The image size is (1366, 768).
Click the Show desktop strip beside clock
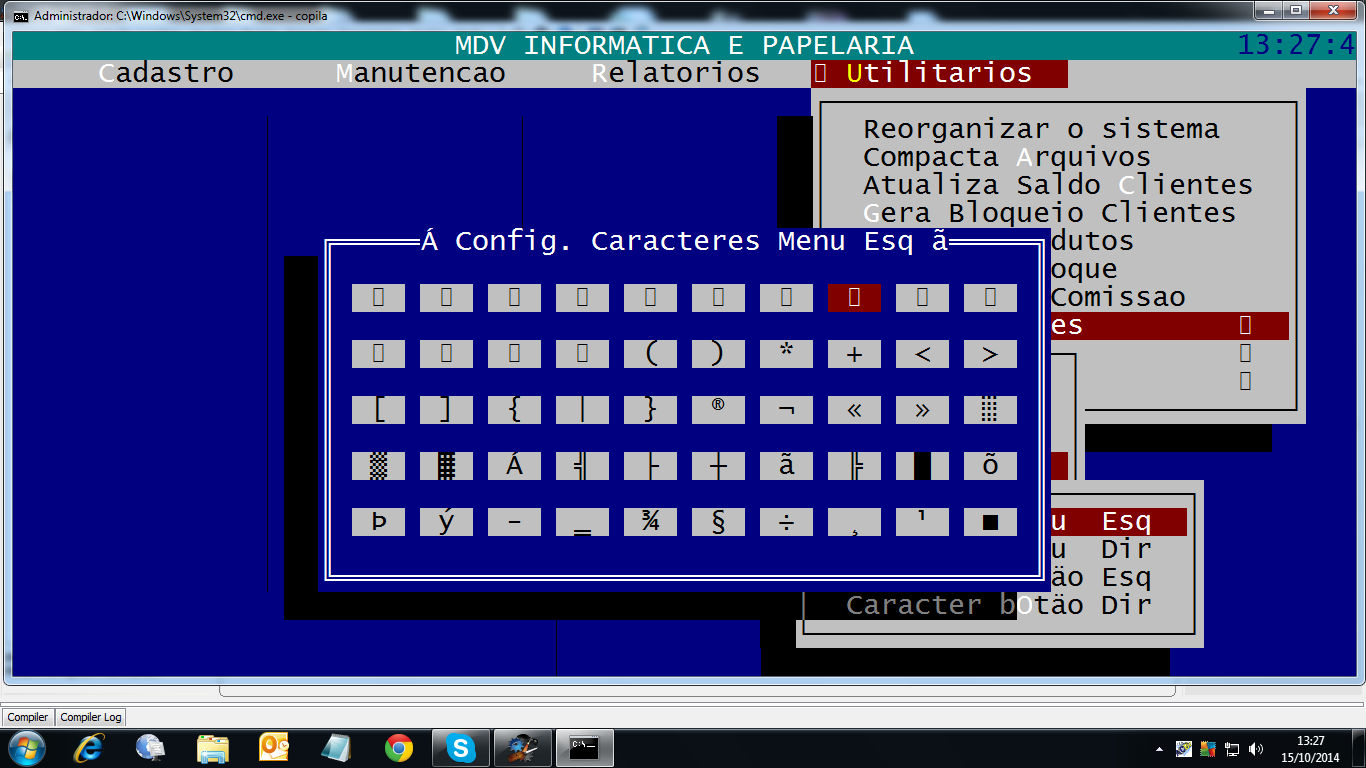pos(1358,748)
